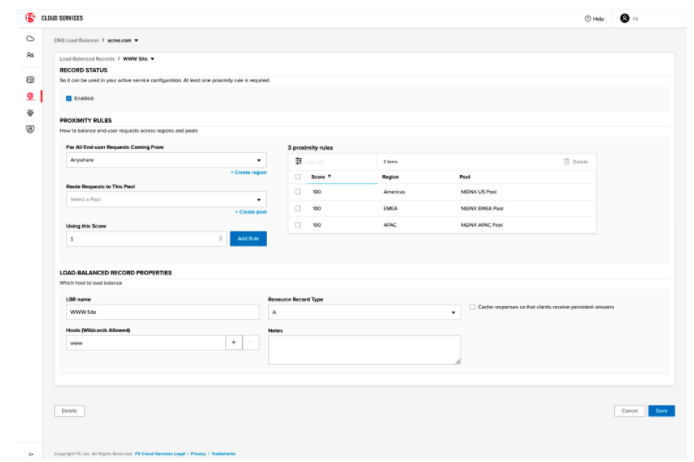This screenshot has height=462, width=694.
Task: Open the WWW Site breadcrumb menu
Action: pos(139,59)
